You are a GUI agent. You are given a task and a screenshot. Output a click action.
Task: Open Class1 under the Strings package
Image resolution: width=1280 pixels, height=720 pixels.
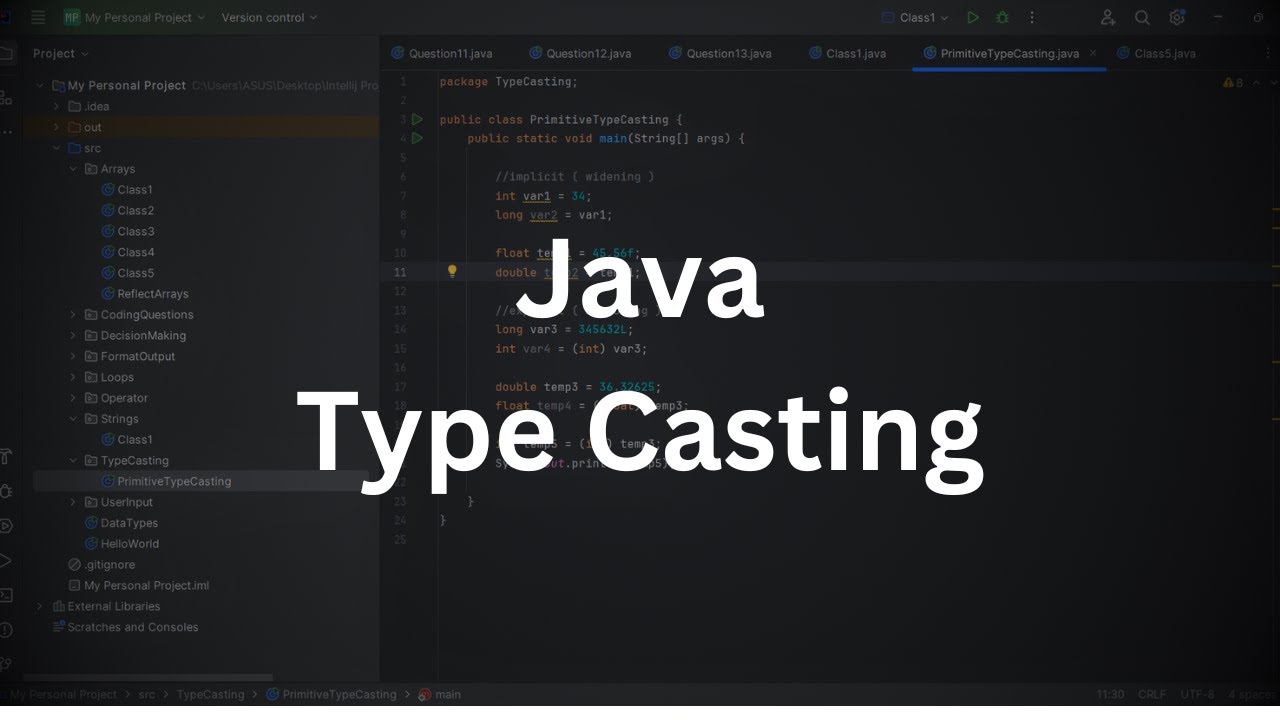click(x=127, y=440)
